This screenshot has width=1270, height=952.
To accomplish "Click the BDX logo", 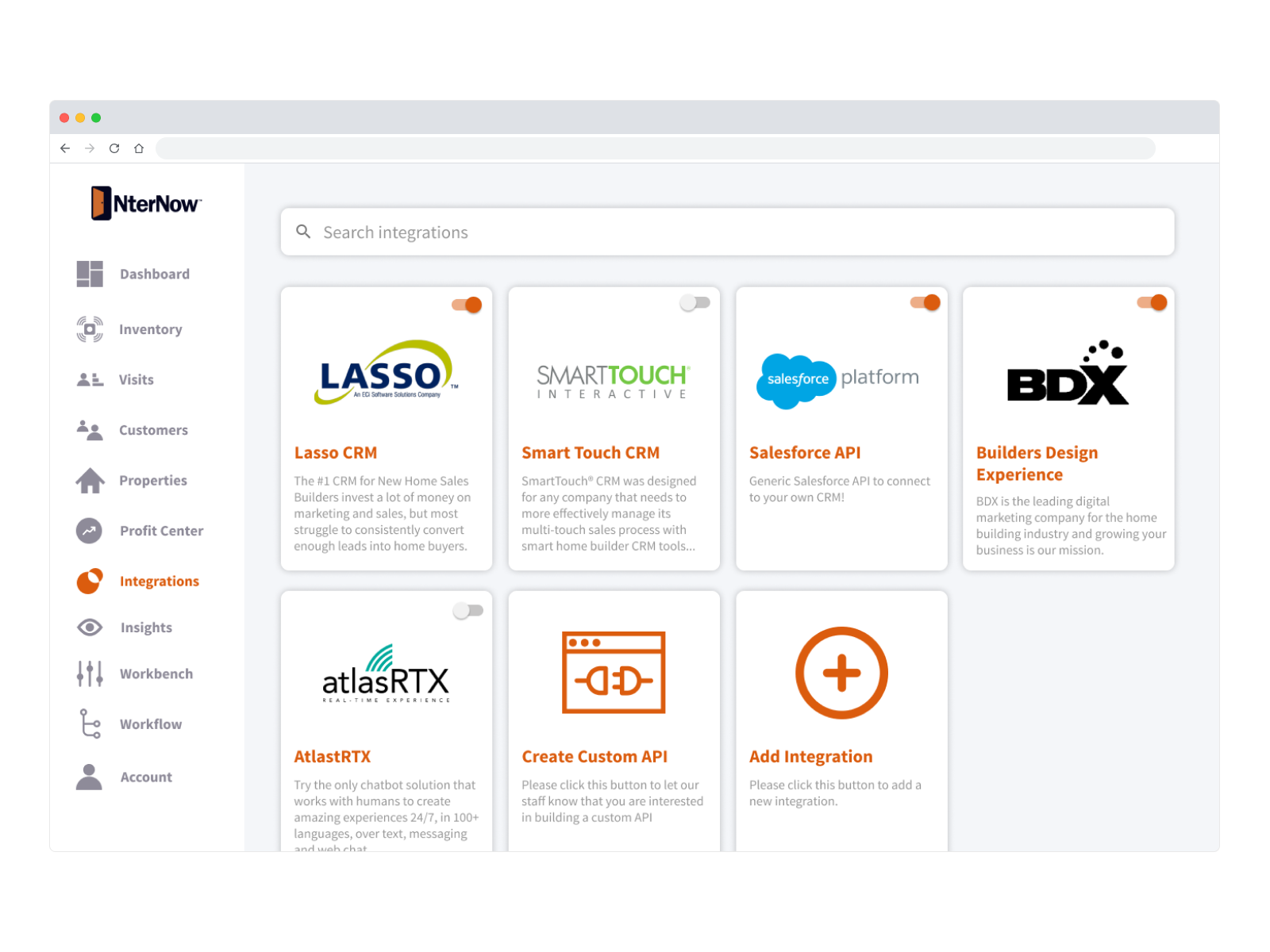I will (x=1068, y=373).
